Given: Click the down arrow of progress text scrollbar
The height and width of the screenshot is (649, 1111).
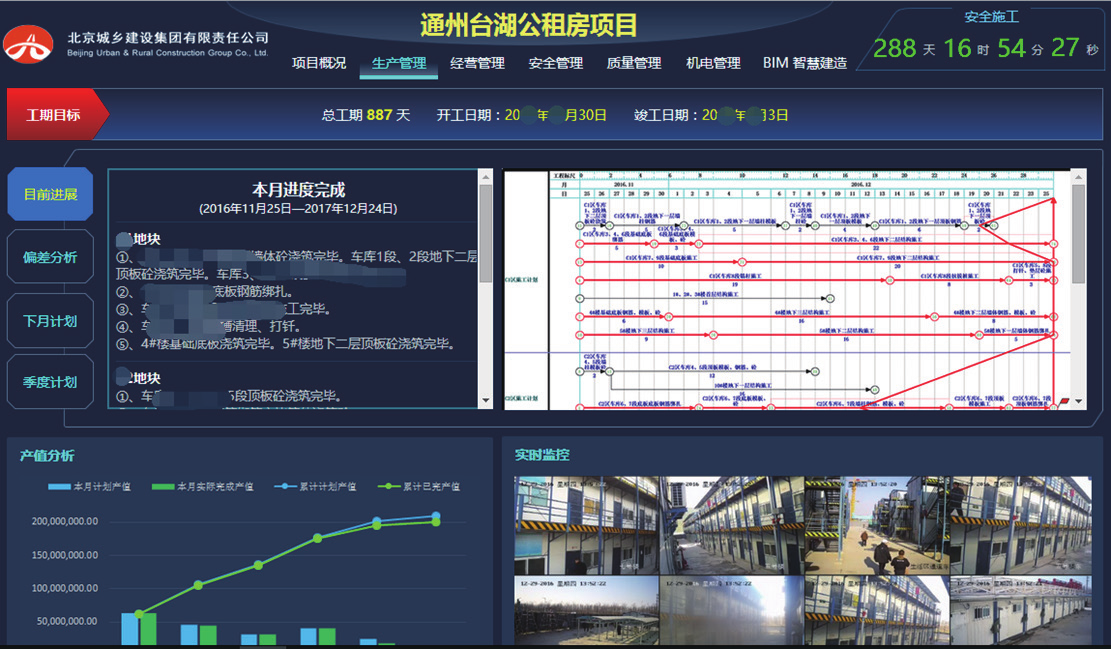Looking at the screenshot, I should [487, 401].
